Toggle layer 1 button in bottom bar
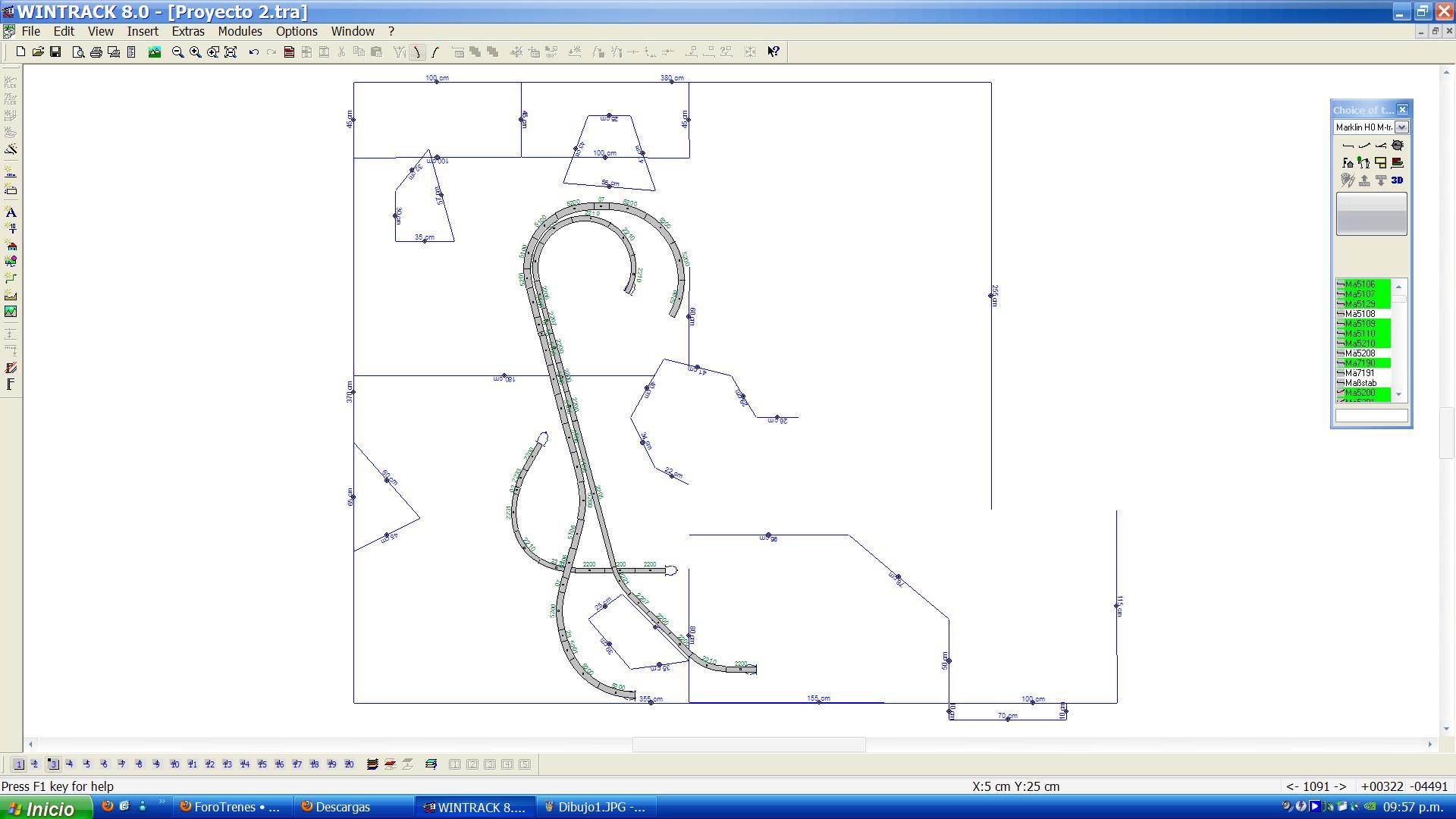 tap(18, 764)
